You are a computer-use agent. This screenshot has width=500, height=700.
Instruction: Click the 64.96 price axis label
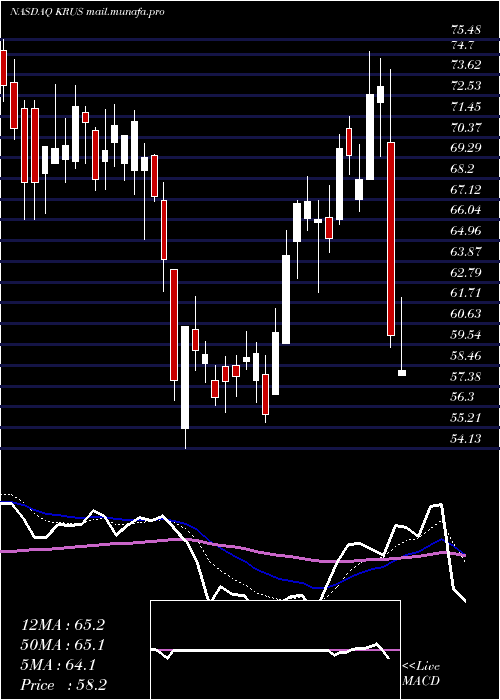(466, 231)
